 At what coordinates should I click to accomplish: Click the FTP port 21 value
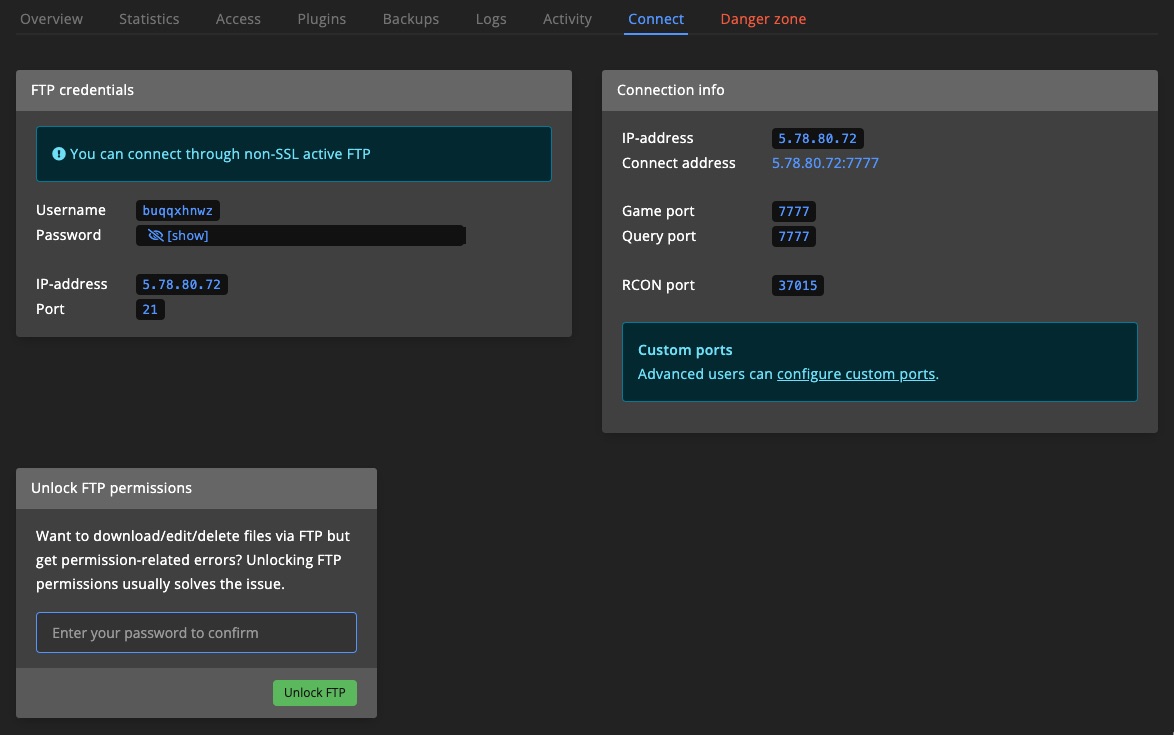(150, 310)
